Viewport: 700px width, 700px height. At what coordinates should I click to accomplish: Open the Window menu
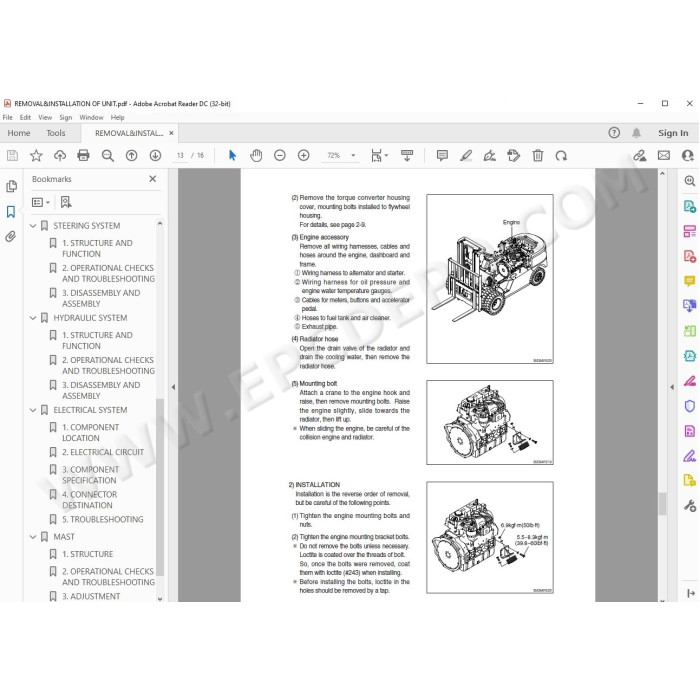pyautogui.click(x=91, y=117)
